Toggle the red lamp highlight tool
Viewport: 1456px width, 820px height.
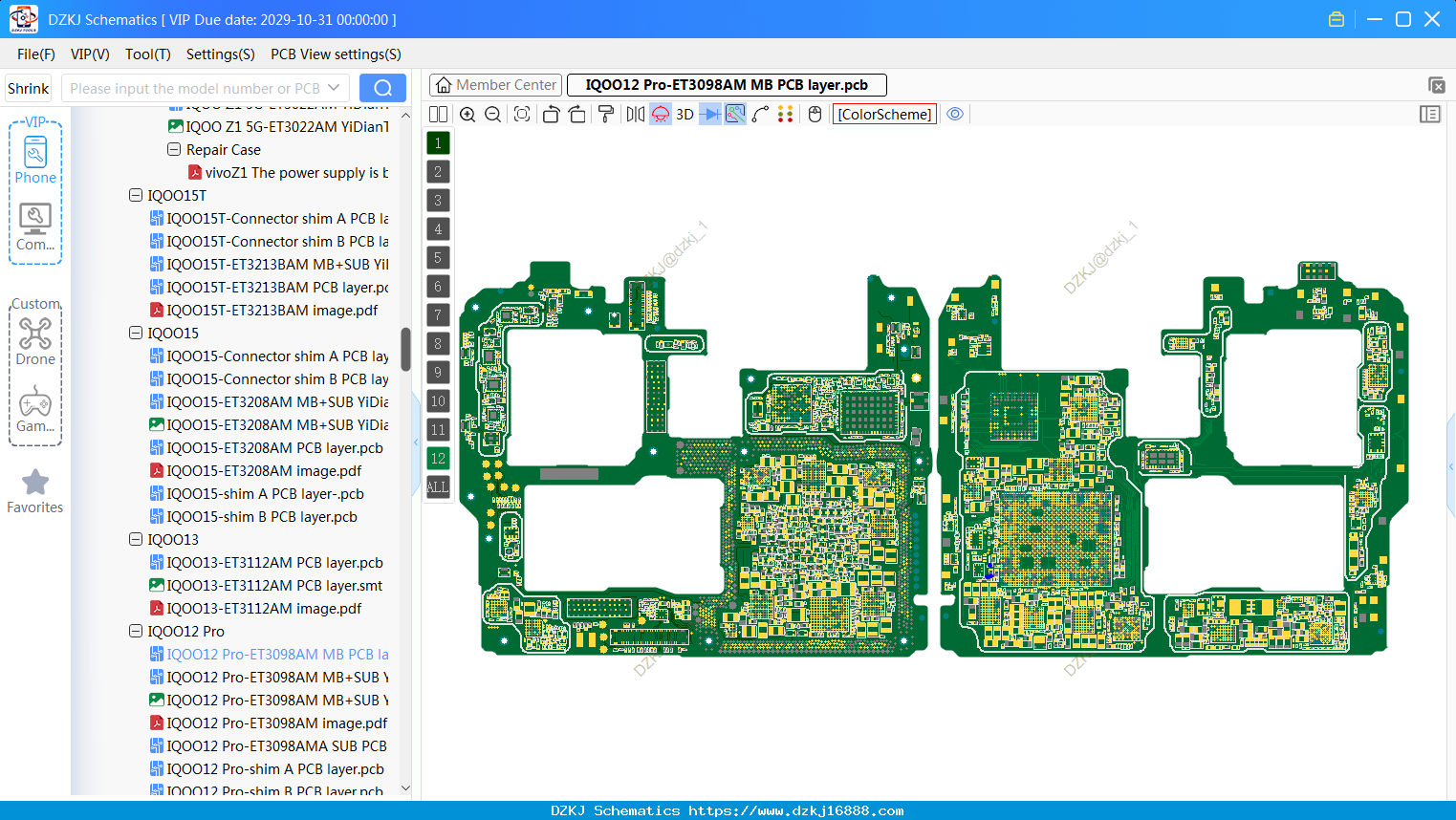click(661, 114)
